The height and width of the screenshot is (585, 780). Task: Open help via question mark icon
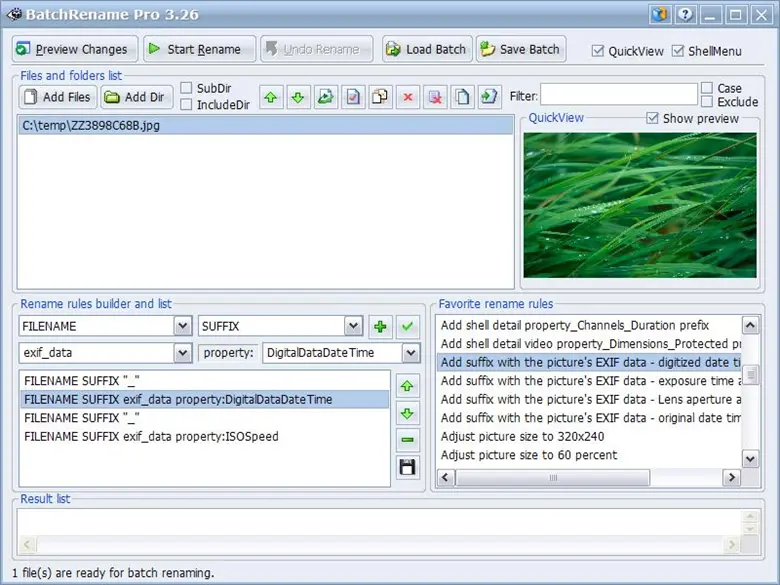pyautogui.click(x=686, y=14)
